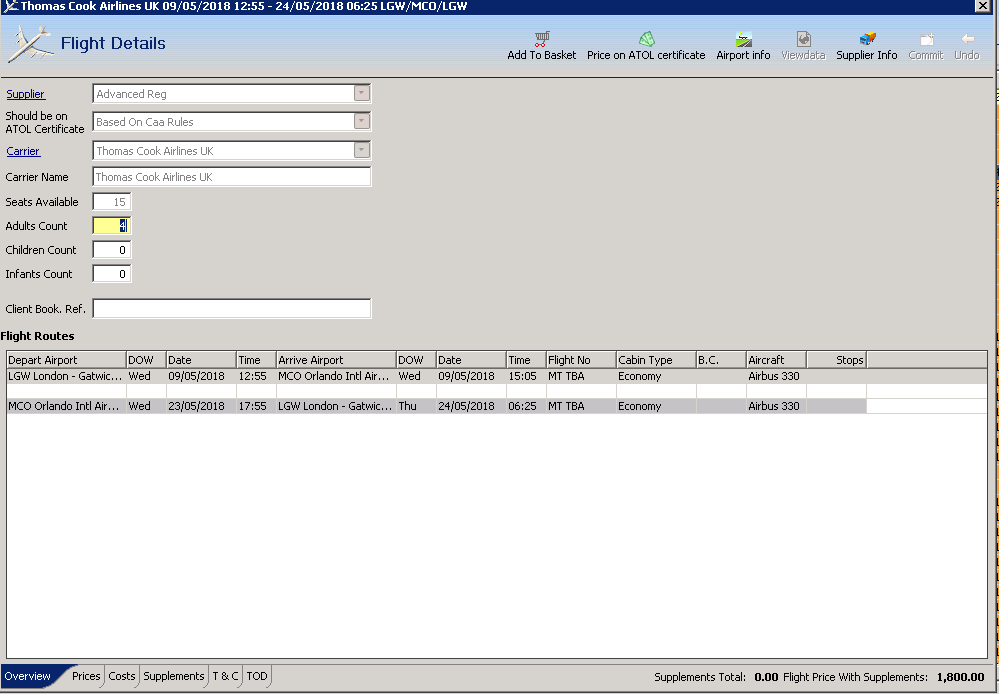Click the 1,800.00 flight price value
Image resolution: width=999 pixels, height=694 pixels.
coord(960,677)
